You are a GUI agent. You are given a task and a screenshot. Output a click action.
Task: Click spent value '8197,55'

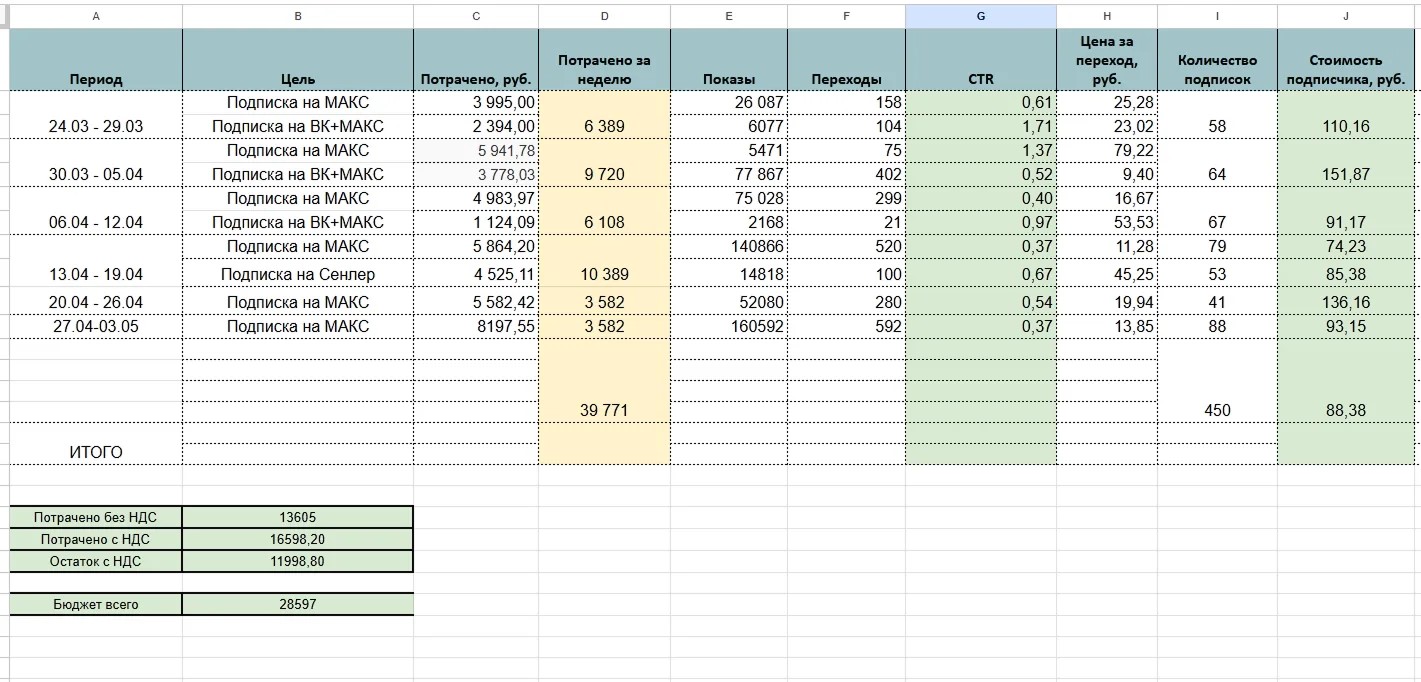point(476,326)
